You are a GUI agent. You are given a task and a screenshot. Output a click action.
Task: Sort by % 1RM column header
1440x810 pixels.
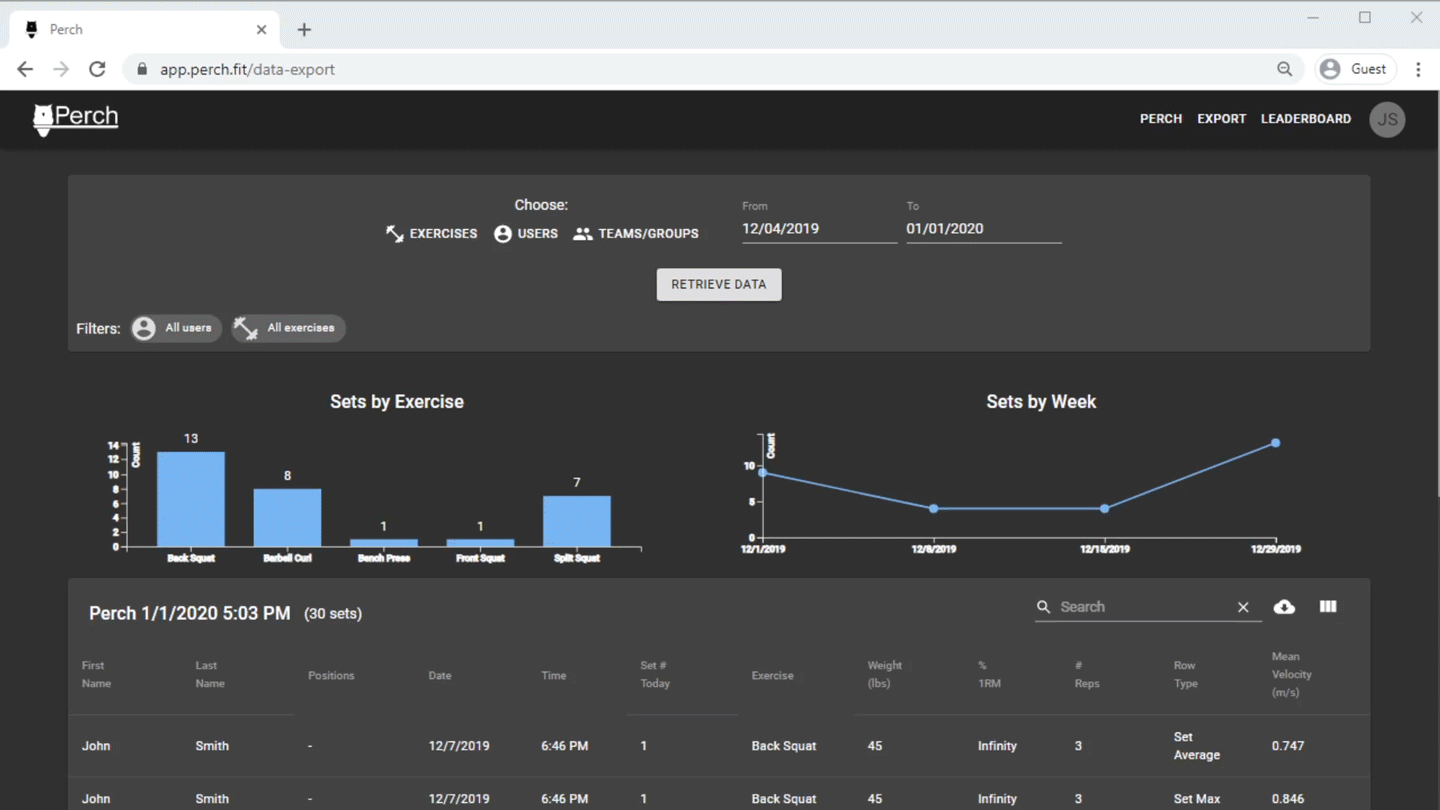click(x=989, y=675)
